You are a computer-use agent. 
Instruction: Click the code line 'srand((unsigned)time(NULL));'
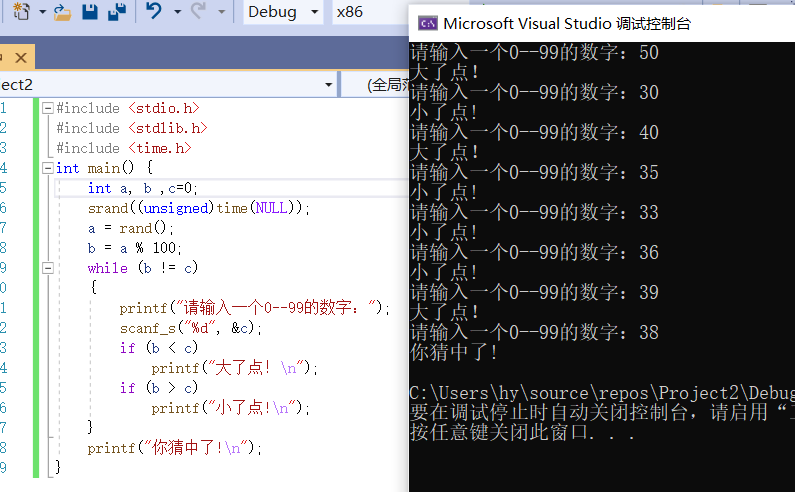198,208
